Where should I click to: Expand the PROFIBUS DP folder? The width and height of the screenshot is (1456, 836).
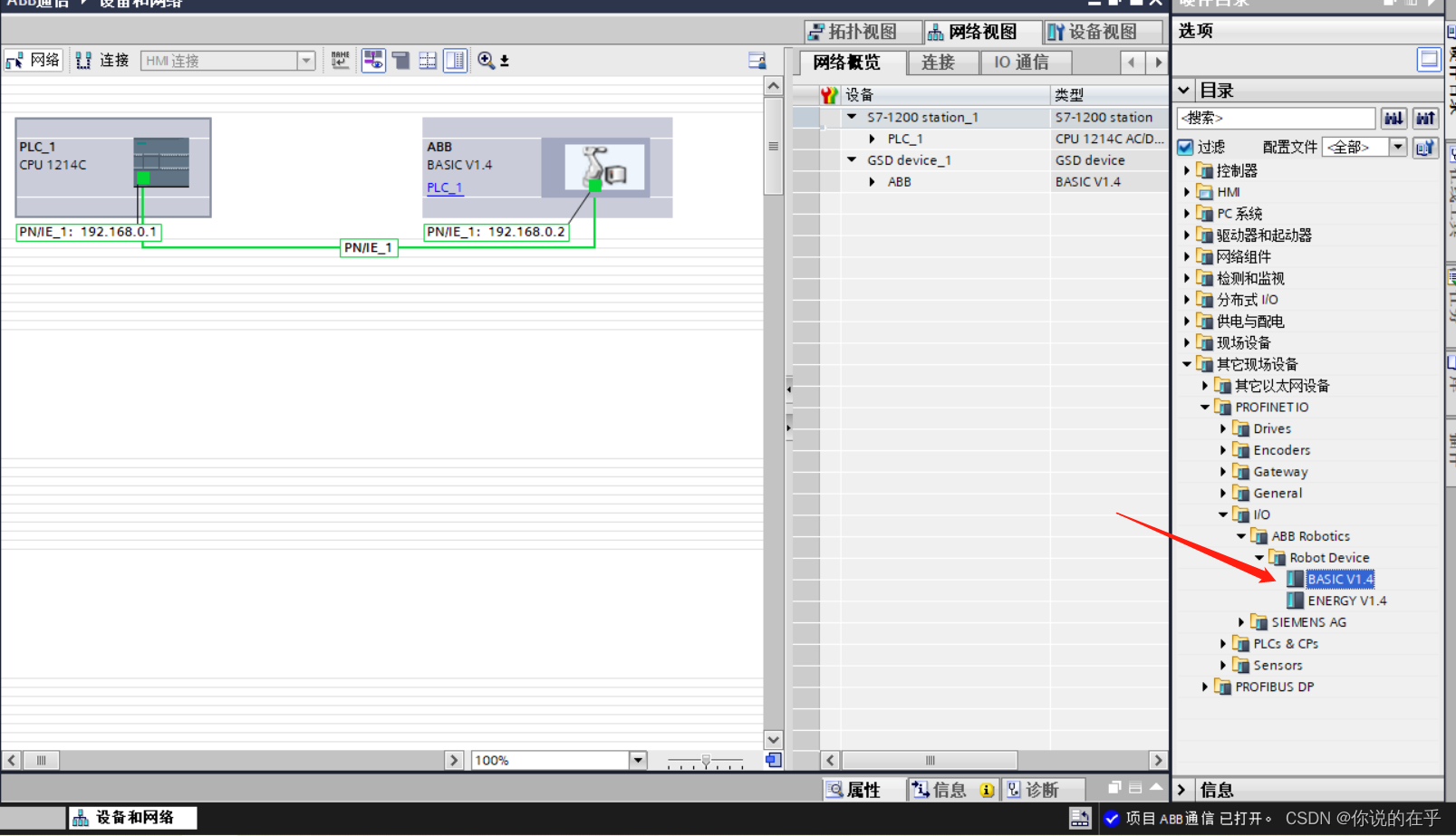1205,687
